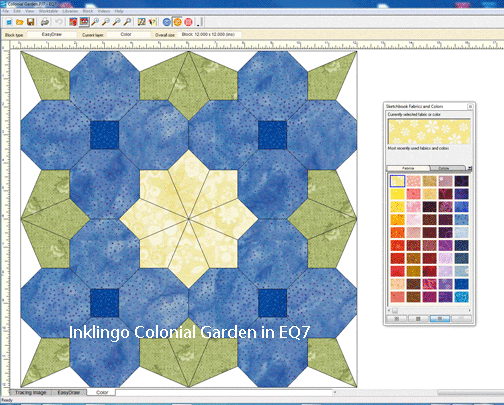Click the palette horizontal scrollbar thumb

(x=395, y=311)
